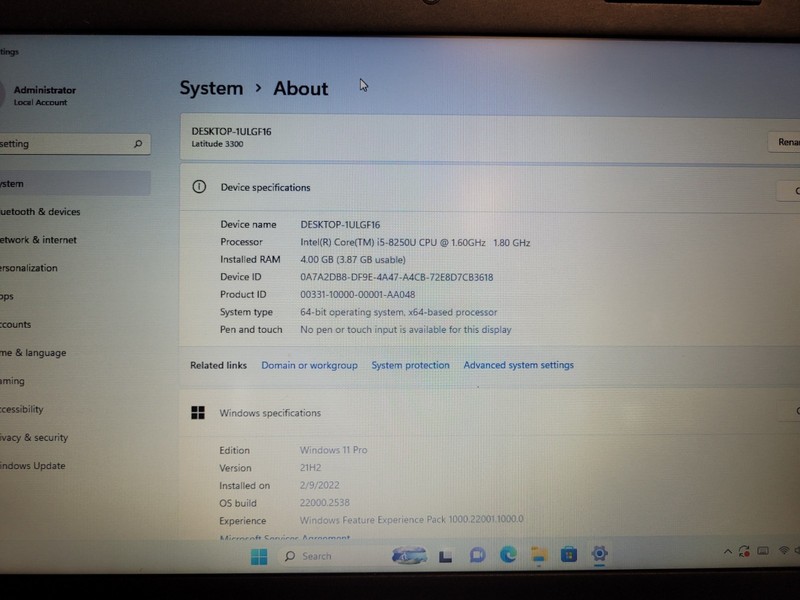Viewport: 800px width, 600px height.
Task: Click the Find a setting search field
Action: point(74,144)
